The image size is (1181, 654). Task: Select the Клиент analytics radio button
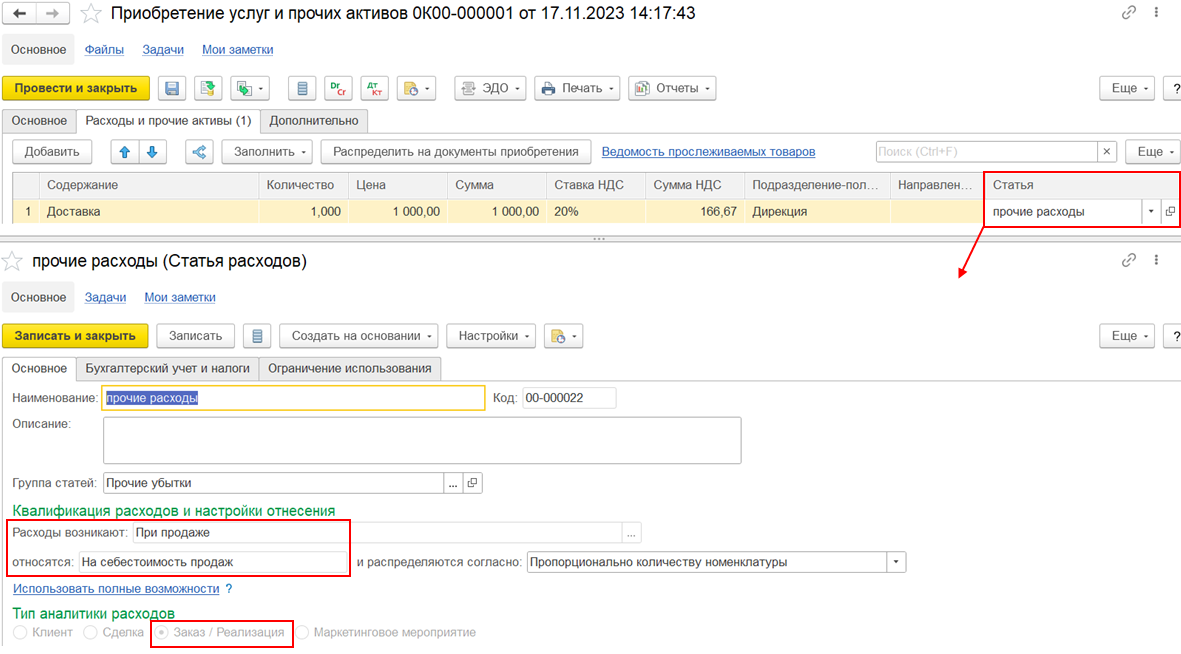coord(20,632)
